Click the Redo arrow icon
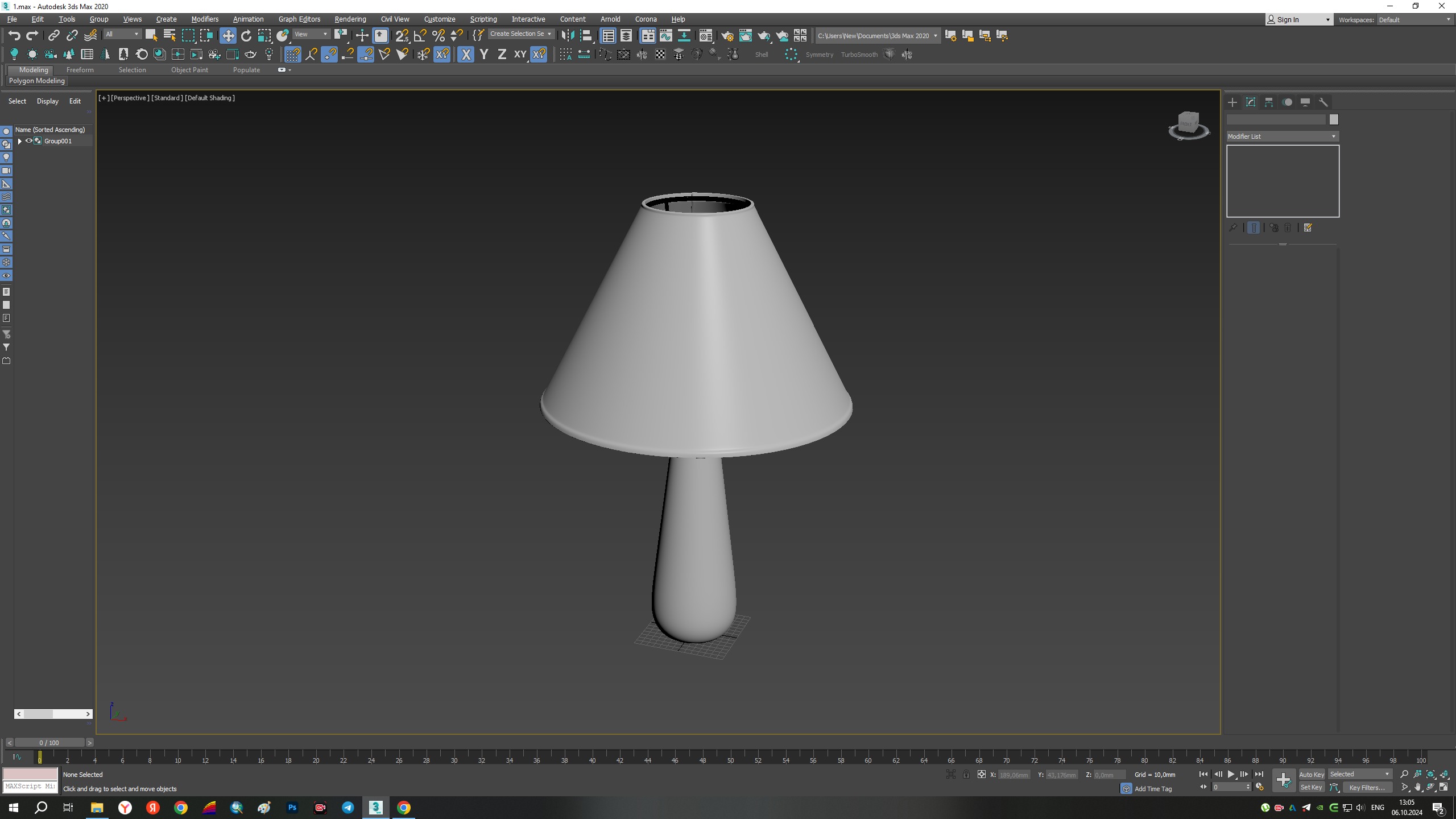 [x=32, y=36]
